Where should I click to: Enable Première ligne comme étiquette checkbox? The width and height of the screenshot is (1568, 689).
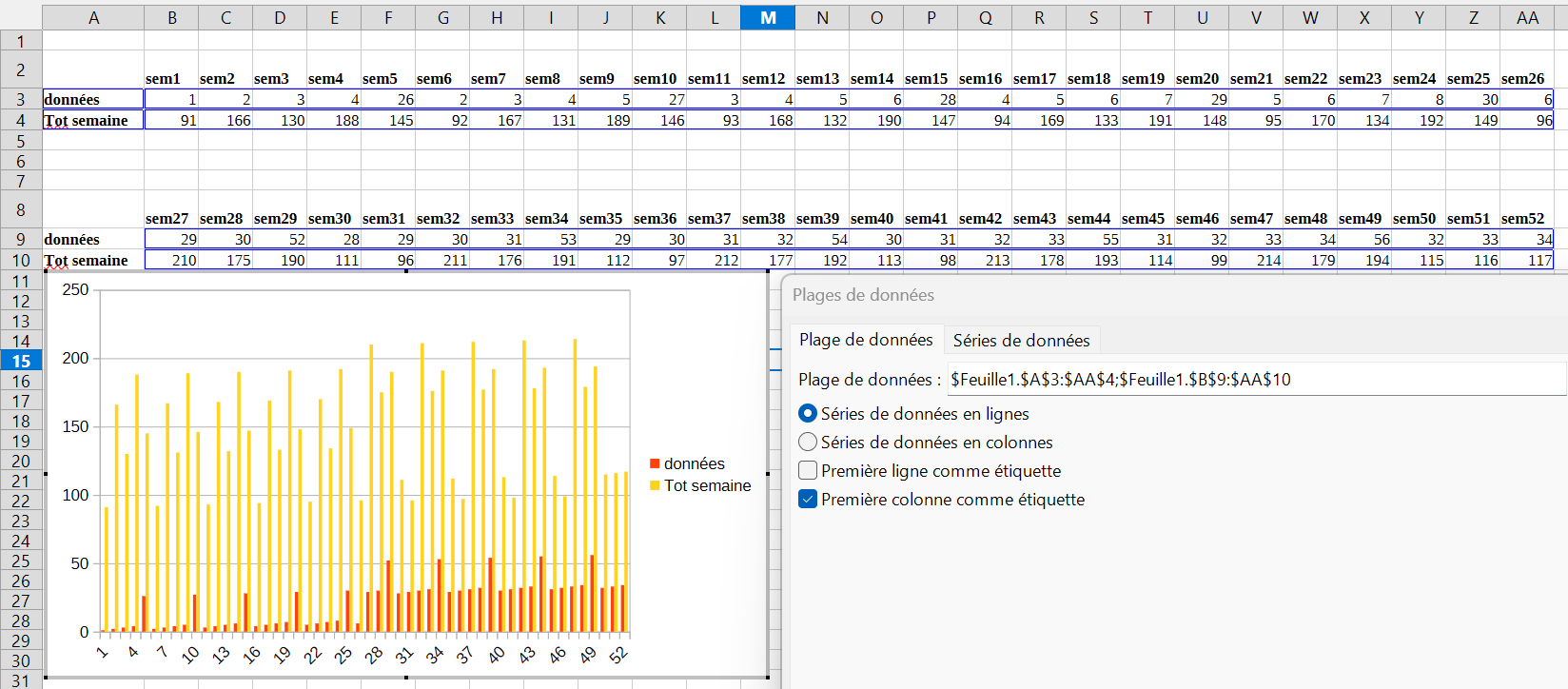808,471
